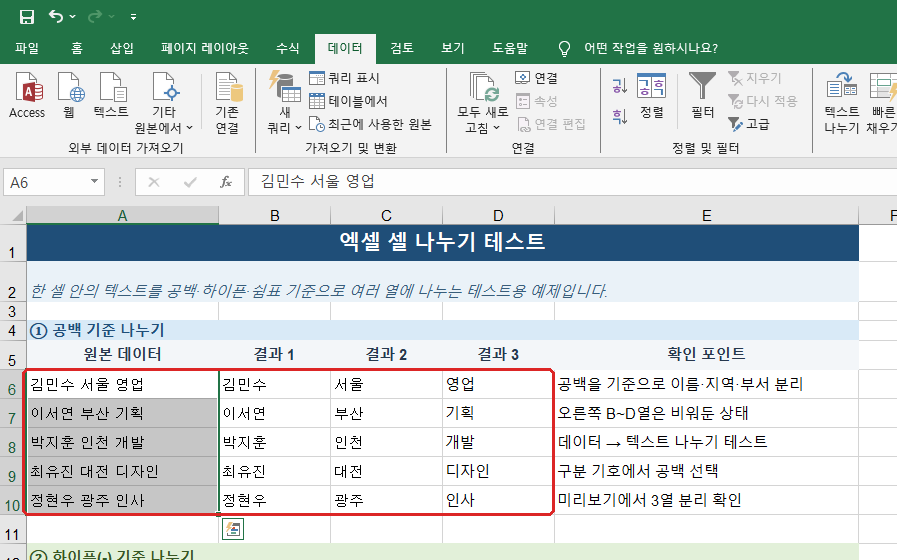Click cell 이서연 부산 기획
897x560 pixels.
[122, 413]
